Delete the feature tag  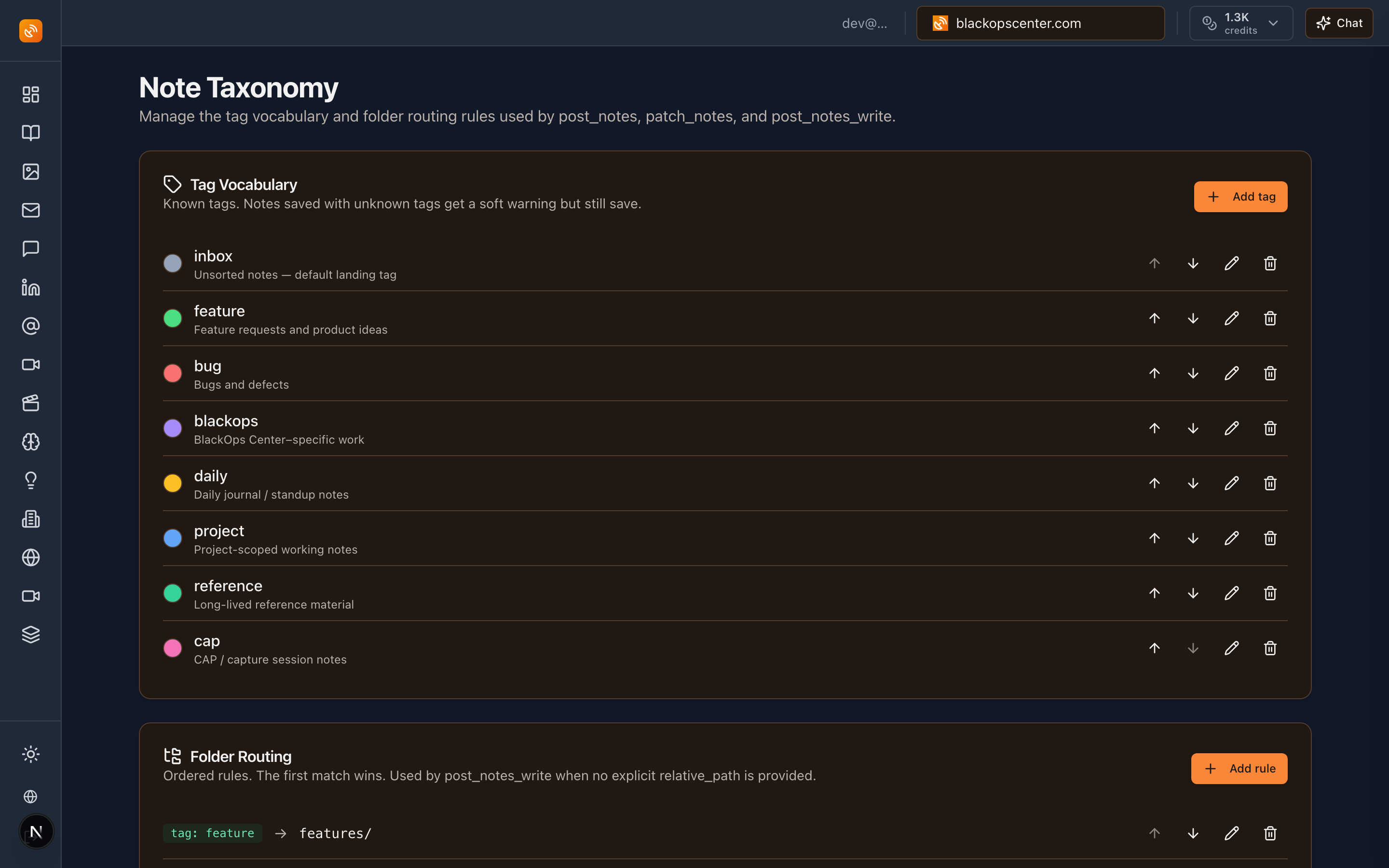tap(1269, 318)
